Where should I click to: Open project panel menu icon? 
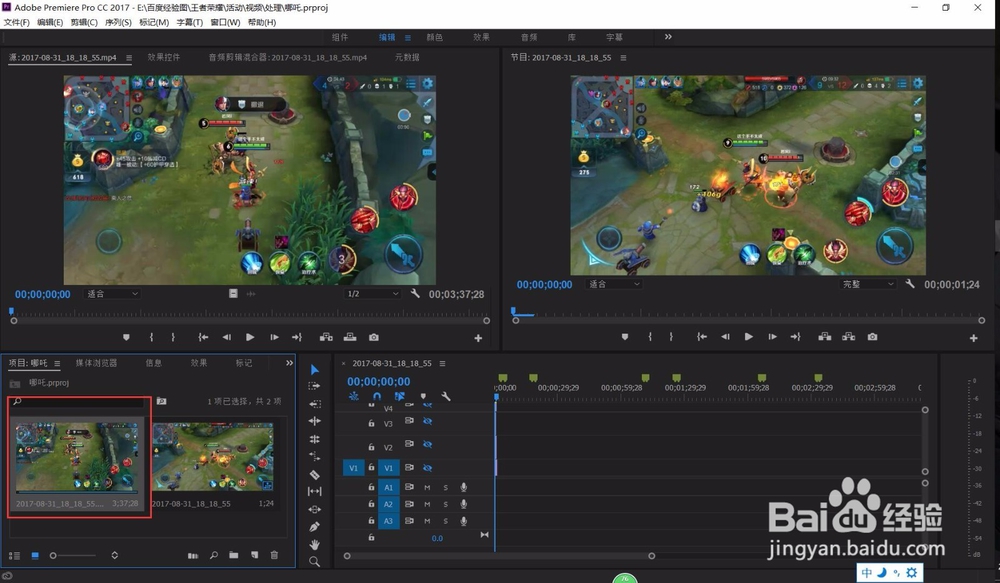pos(57,363)
